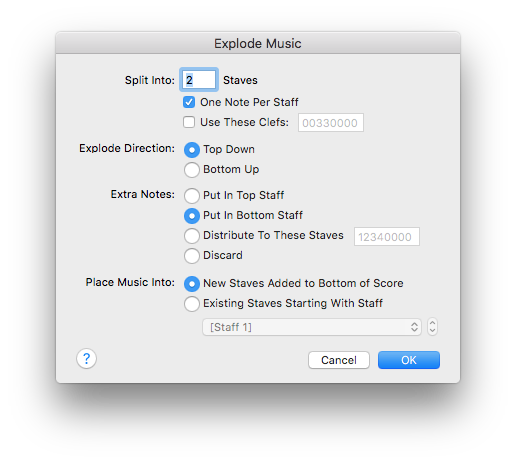516x463 pixels.
Task: Click the Explode Music title bar
Action: (x=258, y=43)
